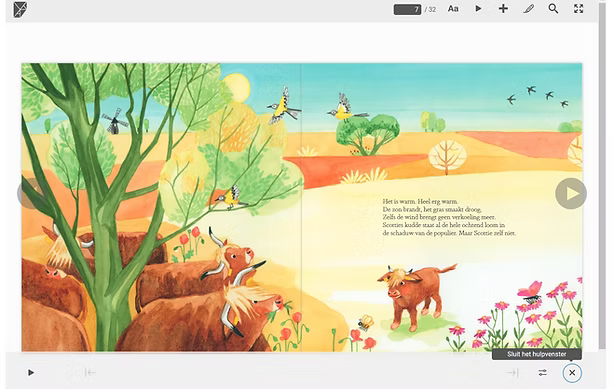This screenshot has height=389, width=614.
Task: Click the text line 'Het is warm. Heel erg warm.'
Action: pyautogui.click(x=420, y=201)
